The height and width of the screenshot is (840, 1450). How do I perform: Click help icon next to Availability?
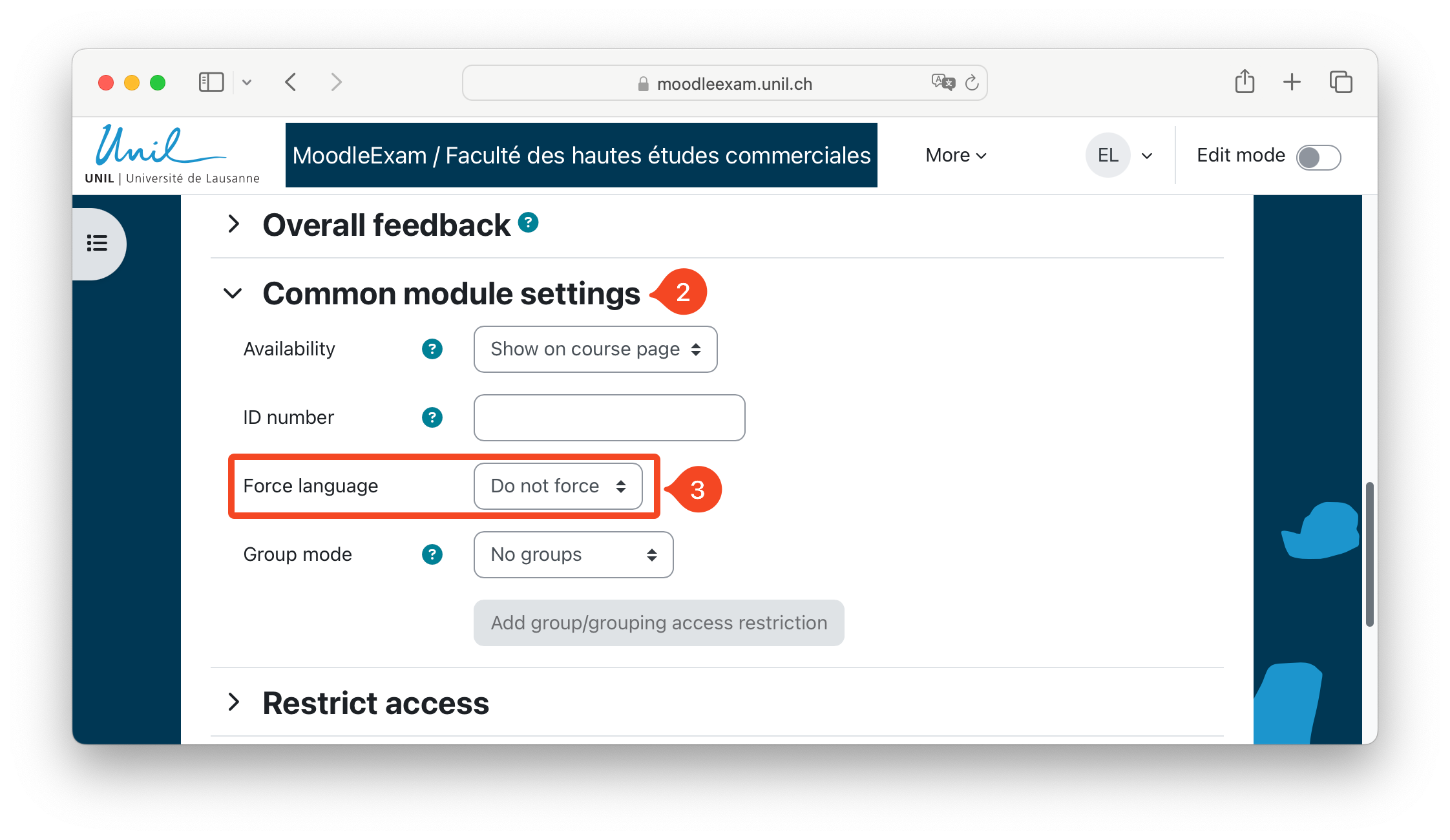[x=432, y=349]
